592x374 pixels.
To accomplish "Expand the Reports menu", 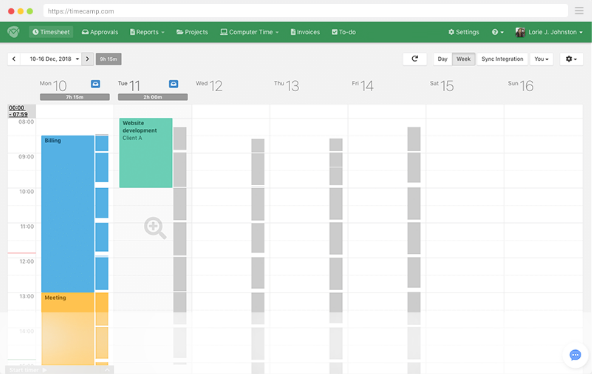I will 147,32.
